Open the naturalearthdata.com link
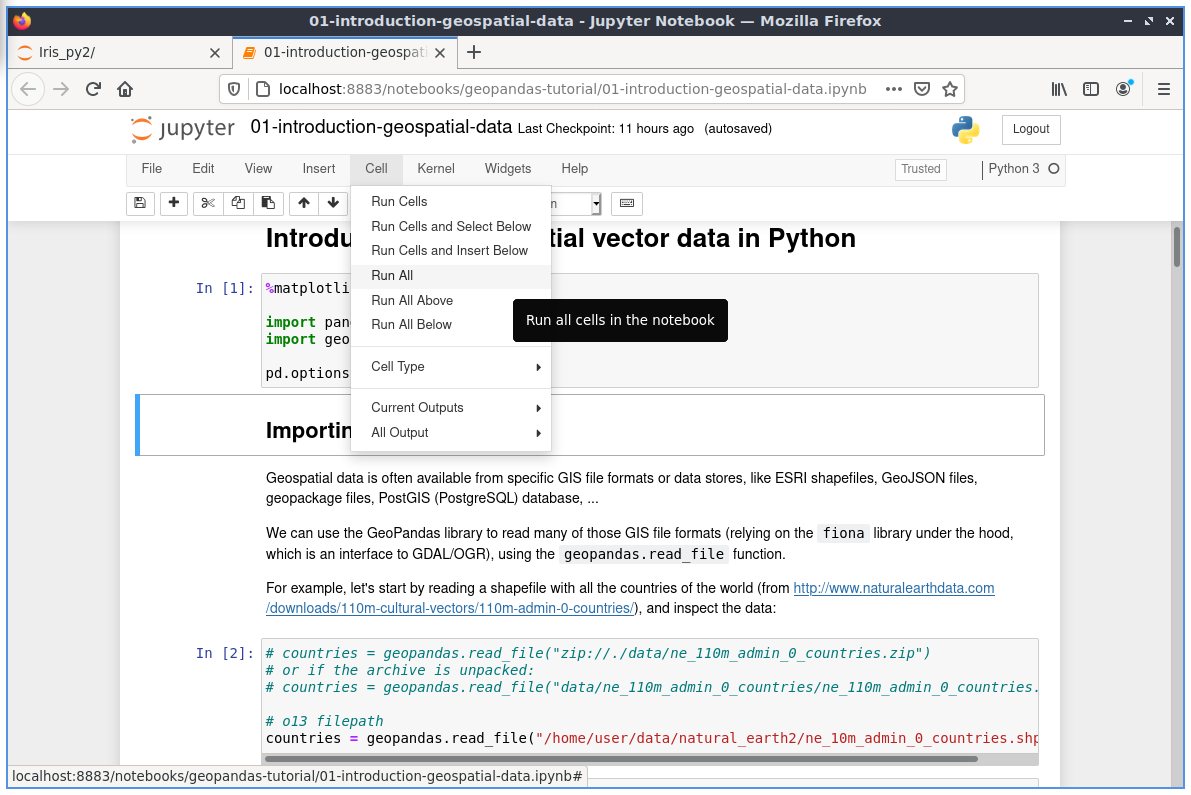The width and height of the screenshot is (1191, 795). point(893,588)
